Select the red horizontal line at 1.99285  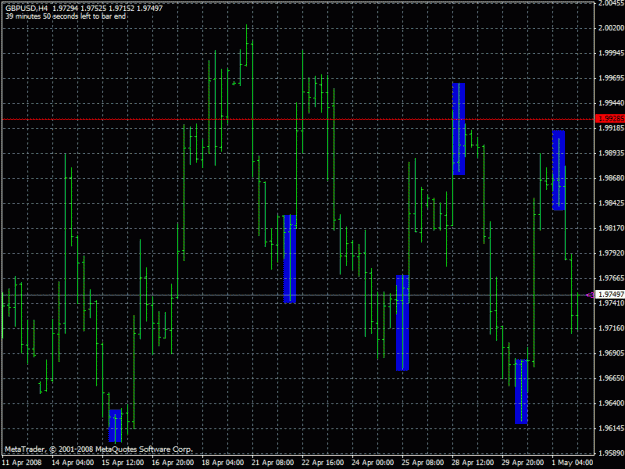click(298, 119)
